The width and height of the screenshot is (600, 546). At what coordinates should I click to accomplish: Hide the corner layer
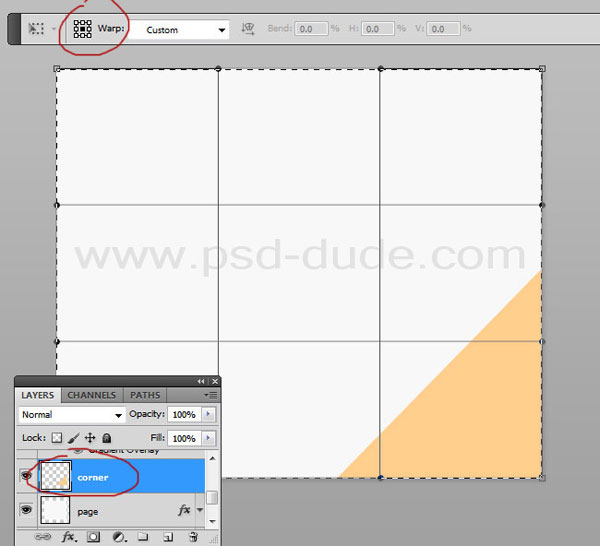coord(26,476)
